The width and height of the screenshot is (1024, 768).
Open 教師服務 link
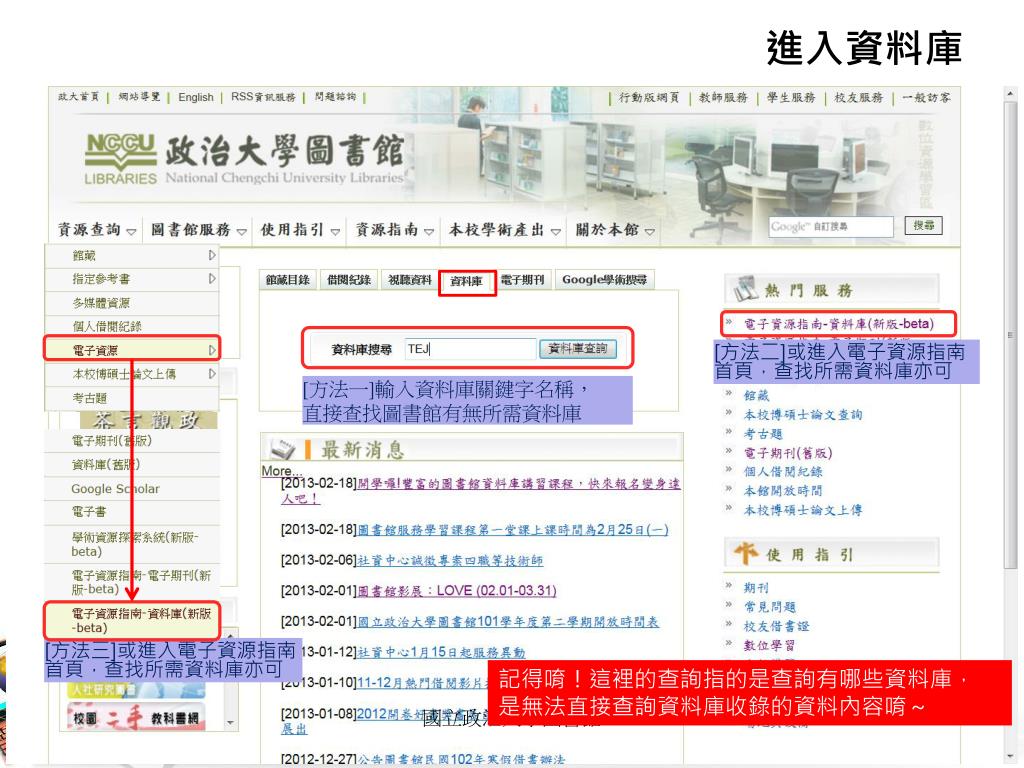[x=723, y=97]
